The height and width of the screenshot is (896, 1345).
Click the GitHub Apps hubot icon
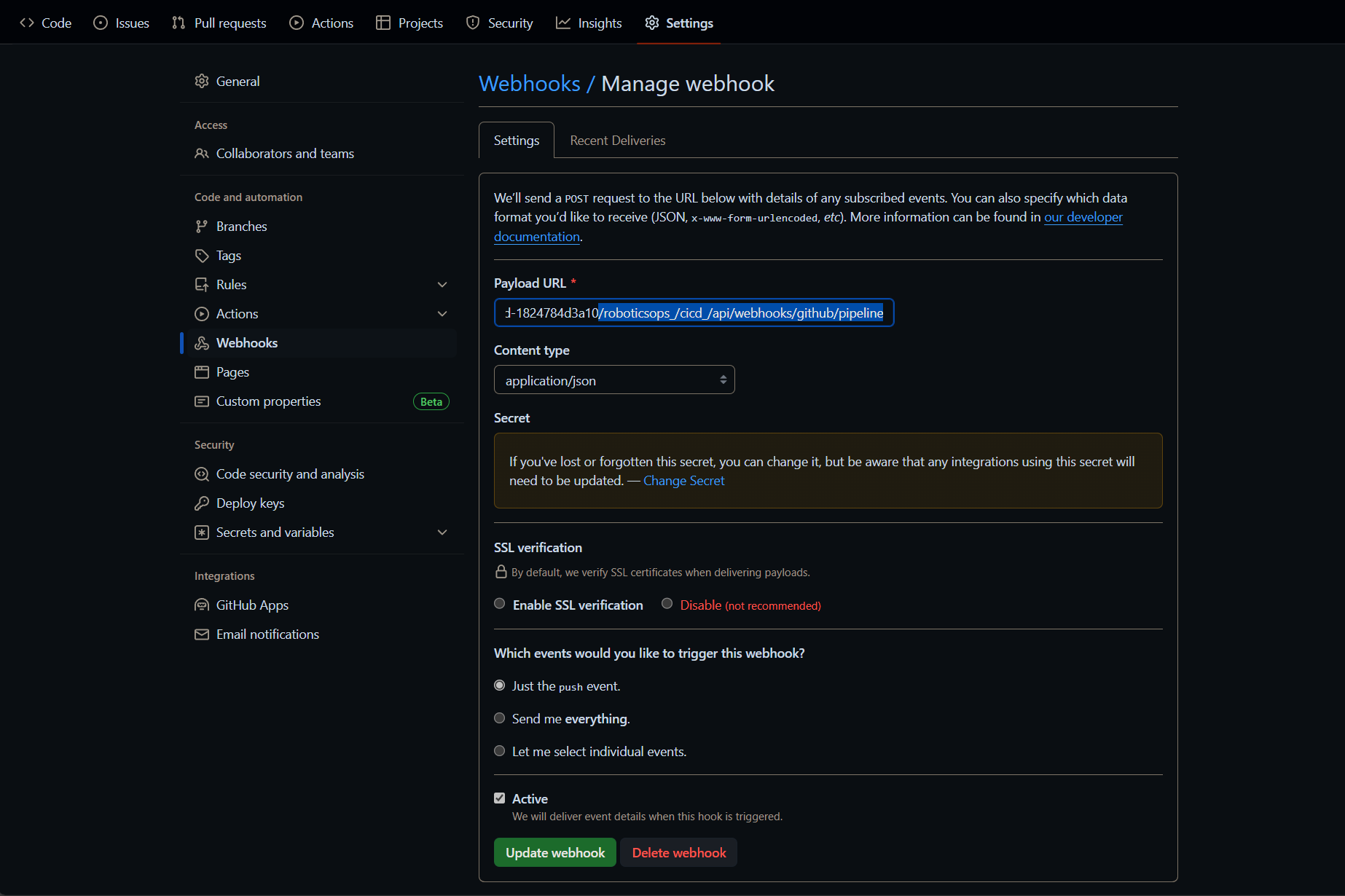[x=202, y=605]
